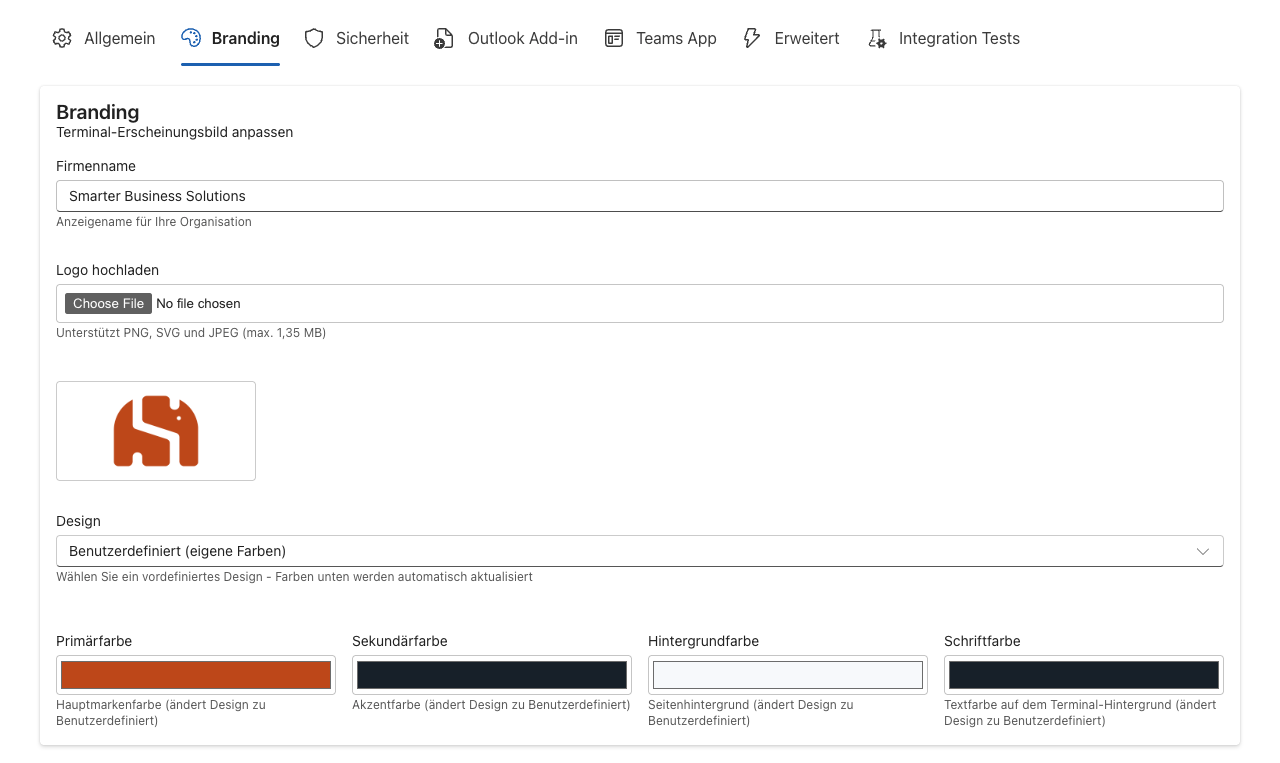Click the "Unterstützt PNG, SVG und JPEG" hint

(191, 333)
